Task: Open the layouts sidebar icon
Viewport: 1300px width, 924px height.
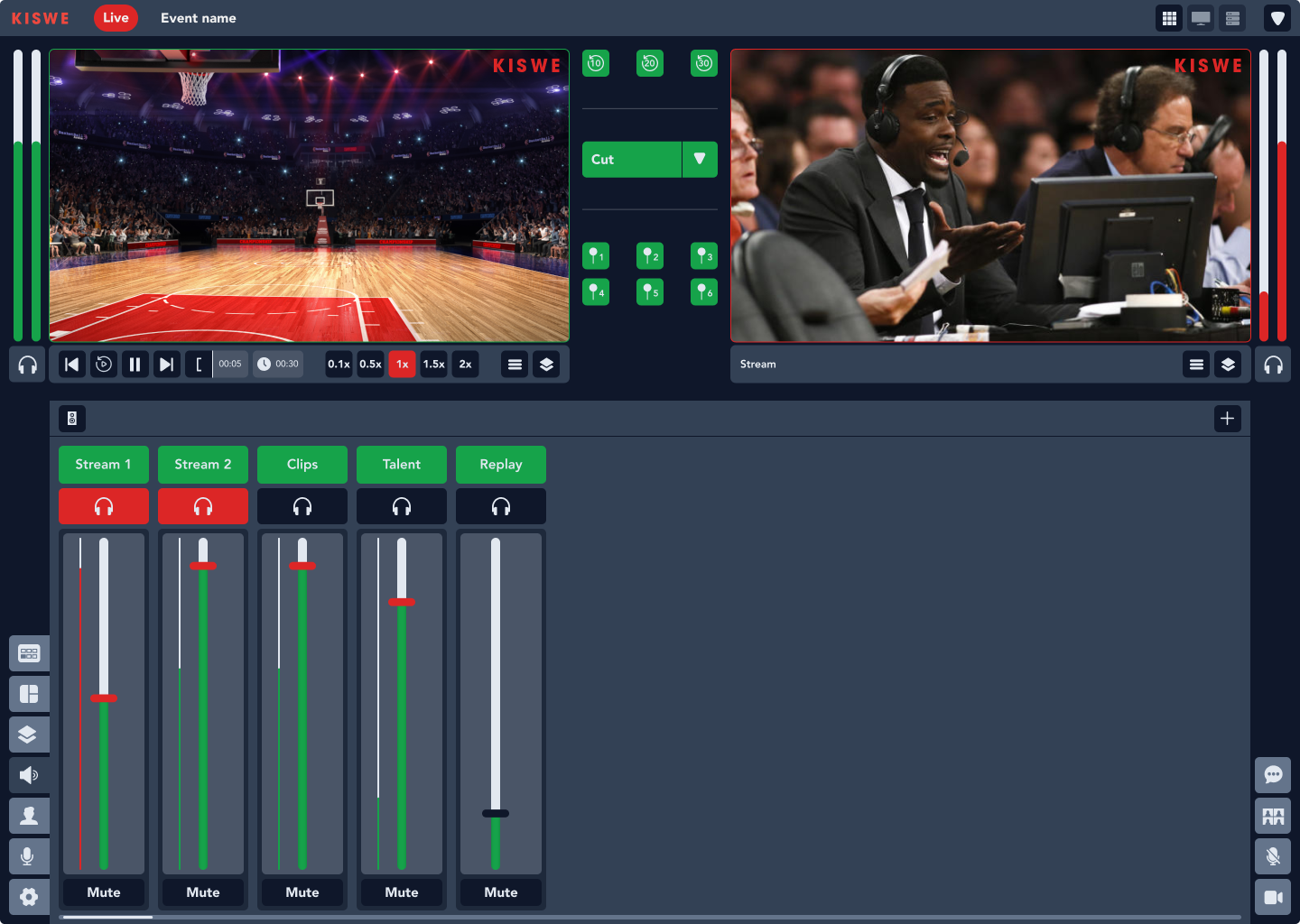Action: pyautogui.click(x=29, y=694)
